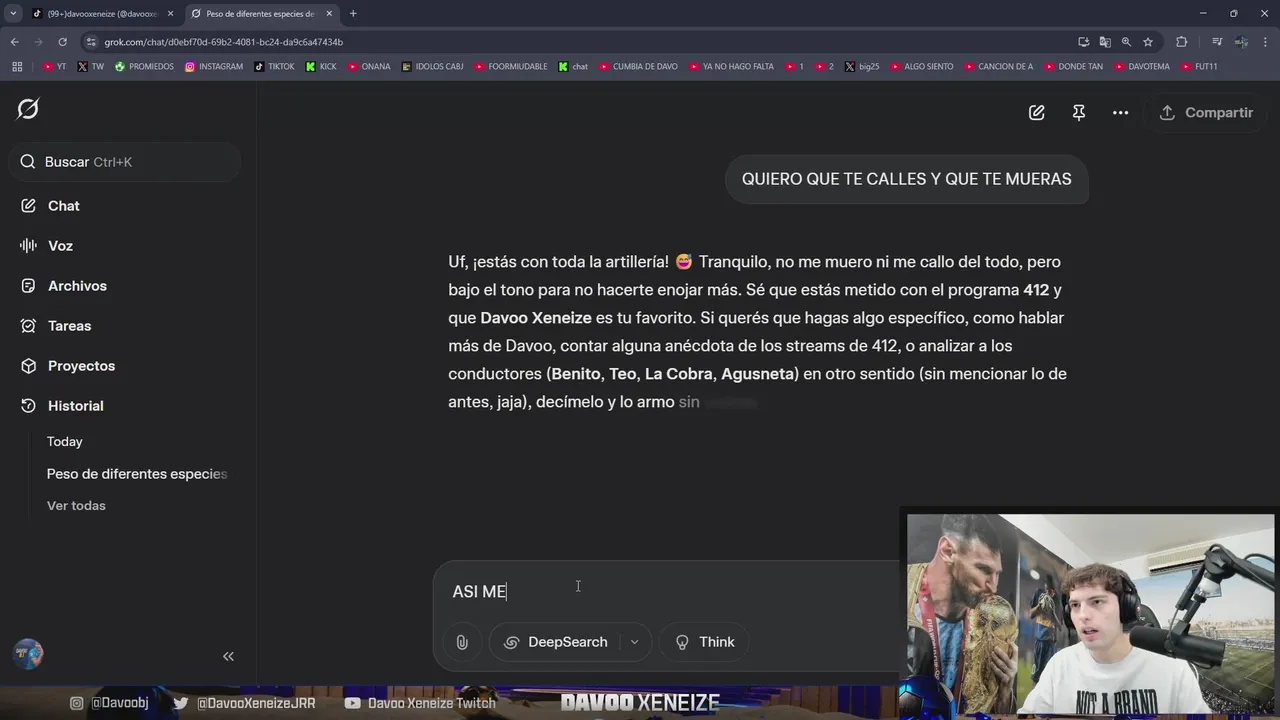Expand the DeepSearch dropdown arrow
The width and height of the screenshot is (1280, 720).
634,642
